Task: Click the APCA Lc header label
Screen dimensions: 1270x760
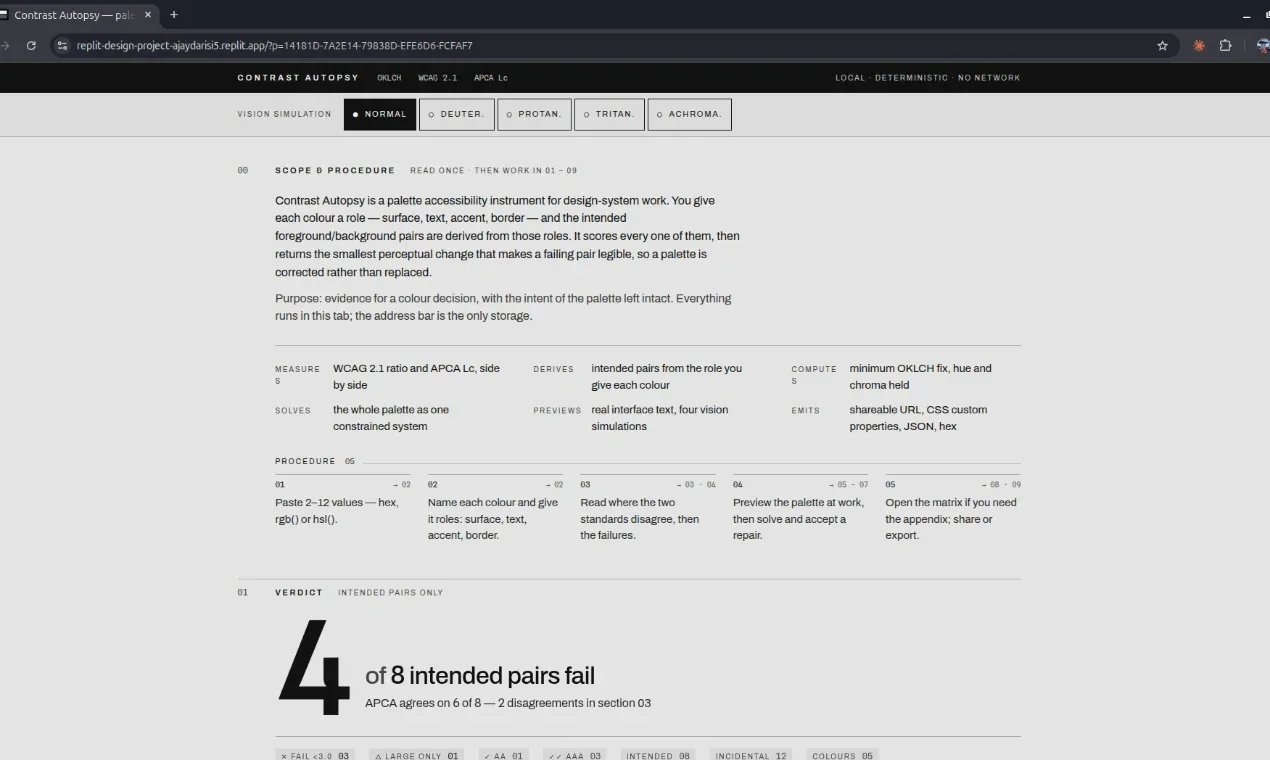Action: click(x=490, y=78)
